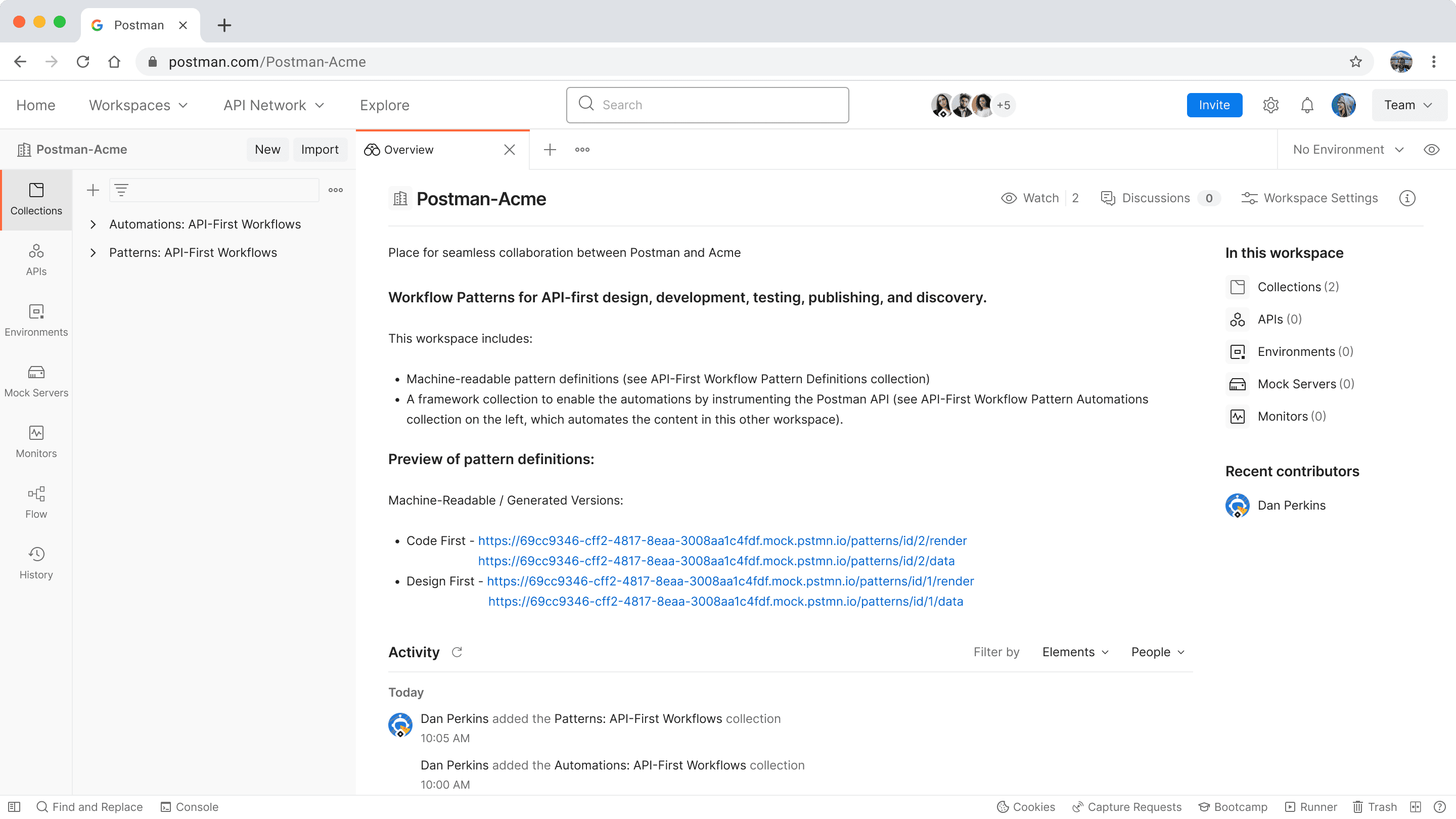This screenshot has height=819, width=1456.
Task: Open the Postman user avatar in header
Action: (x=1344, y=105)
